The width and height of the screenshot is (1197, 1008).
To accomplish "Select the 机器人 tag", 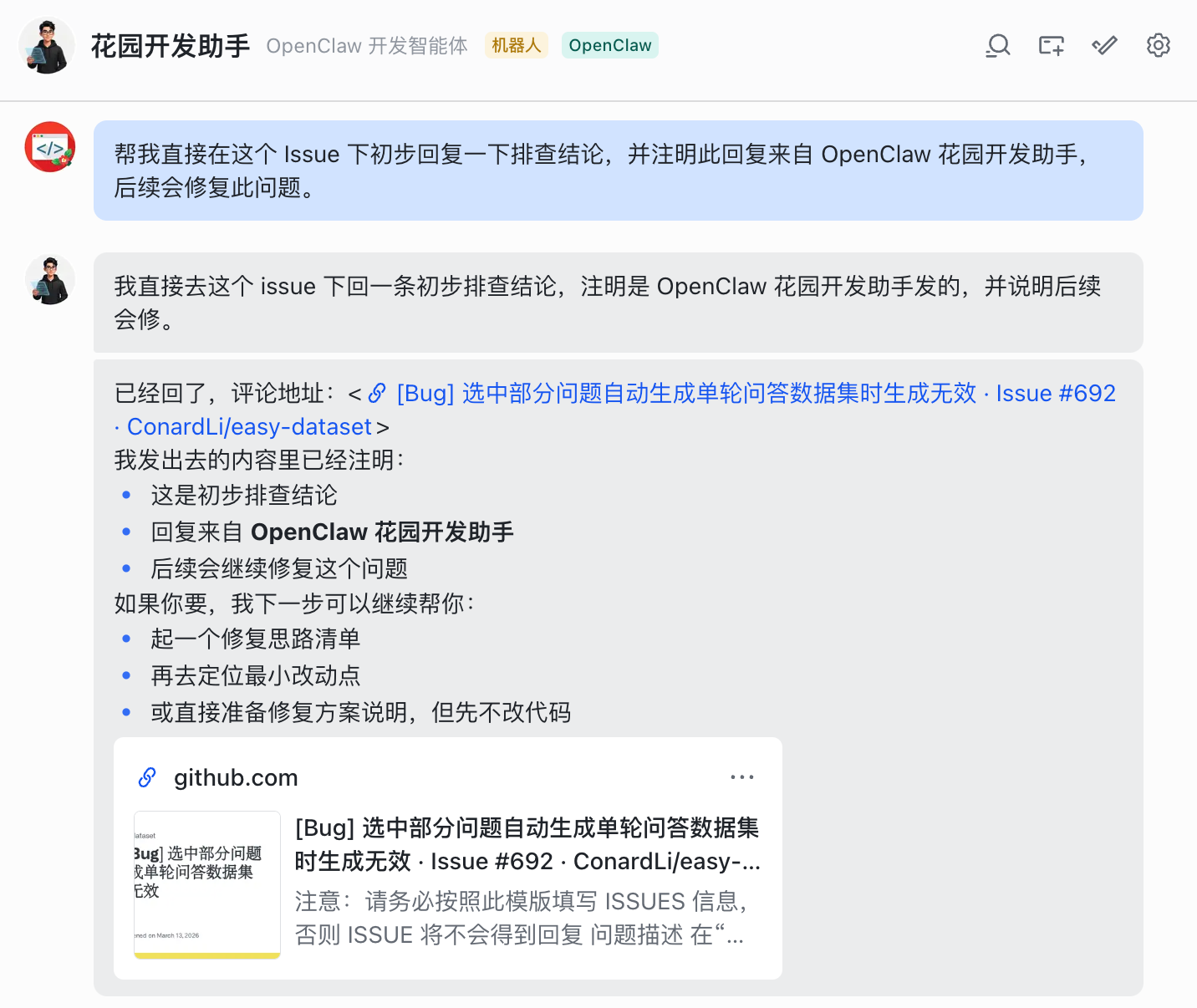I will click(x=516, y=45).
